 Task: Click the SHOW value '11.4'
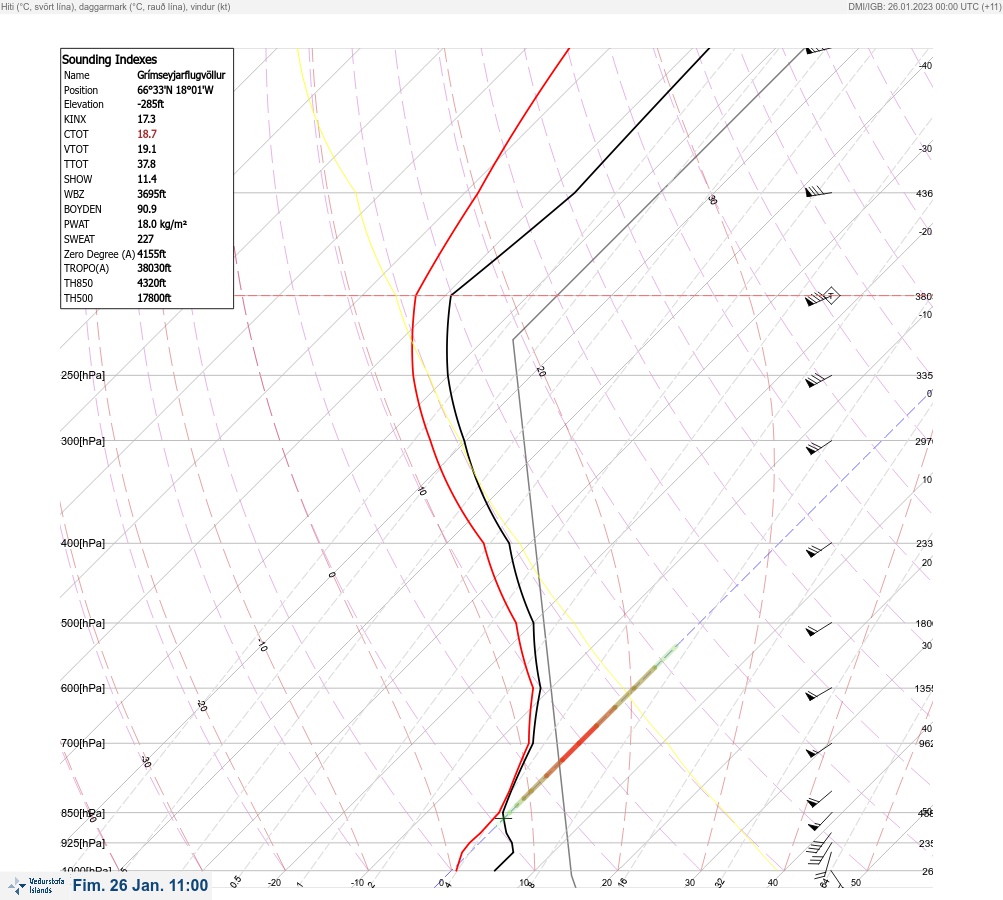pyautogui.click(x=146, y=179)
